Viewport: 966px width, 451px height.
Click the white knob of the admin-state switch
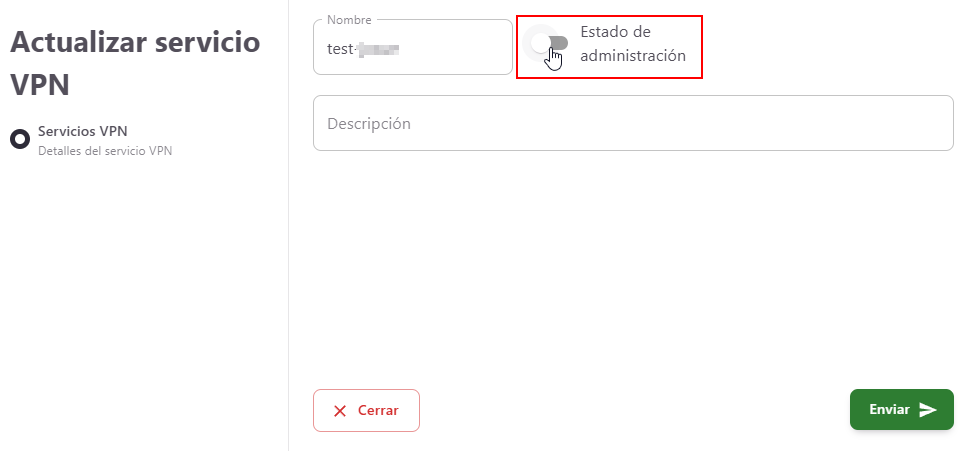[x=541, y=44]
